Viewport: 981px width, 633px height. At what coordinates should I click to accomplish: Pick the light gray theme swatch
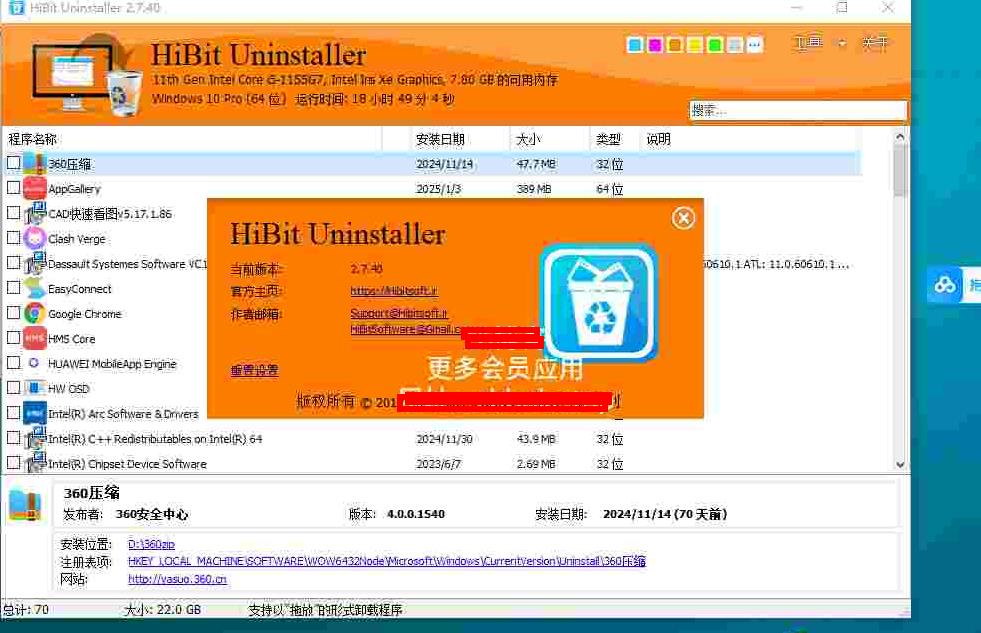coord(735,45)
